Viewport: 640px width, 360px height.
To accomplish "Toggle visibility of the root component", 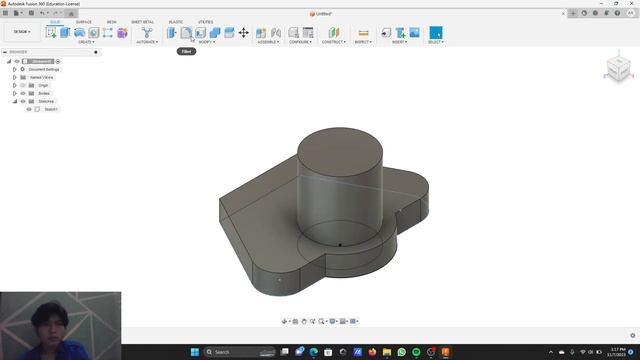I will (17, 61).
